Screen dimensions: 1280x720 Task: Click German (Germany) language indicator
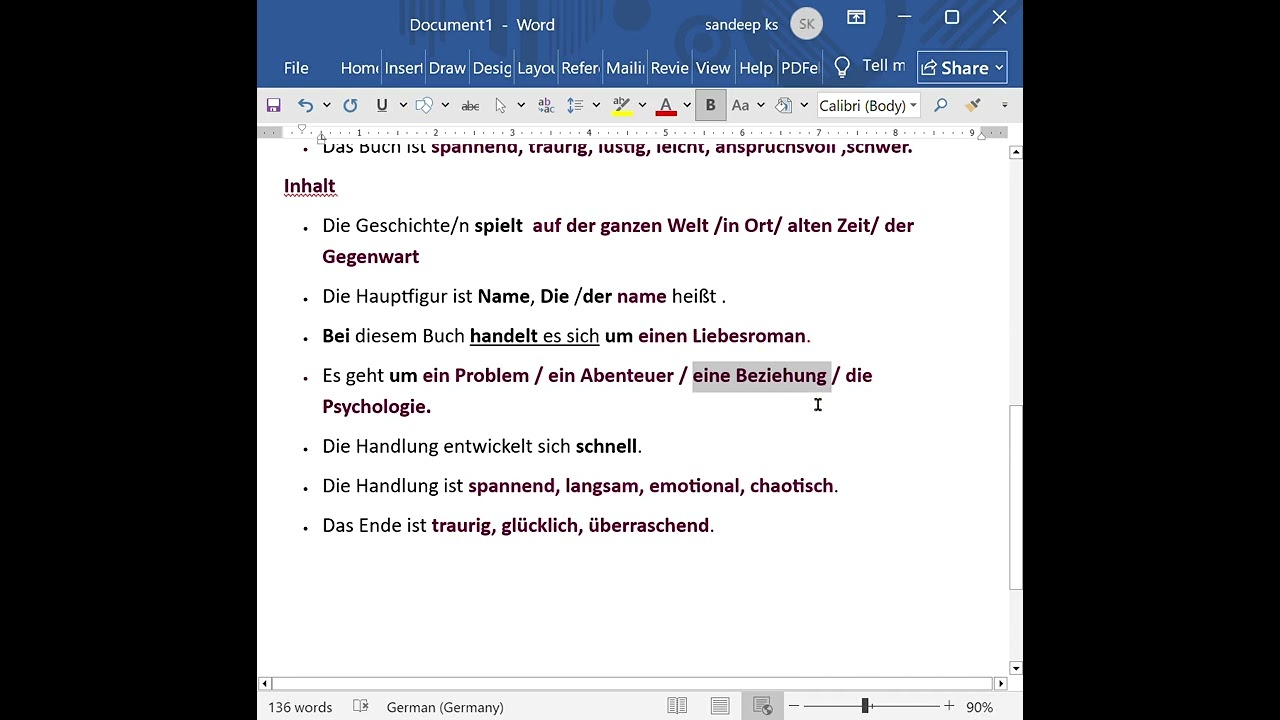445,707
